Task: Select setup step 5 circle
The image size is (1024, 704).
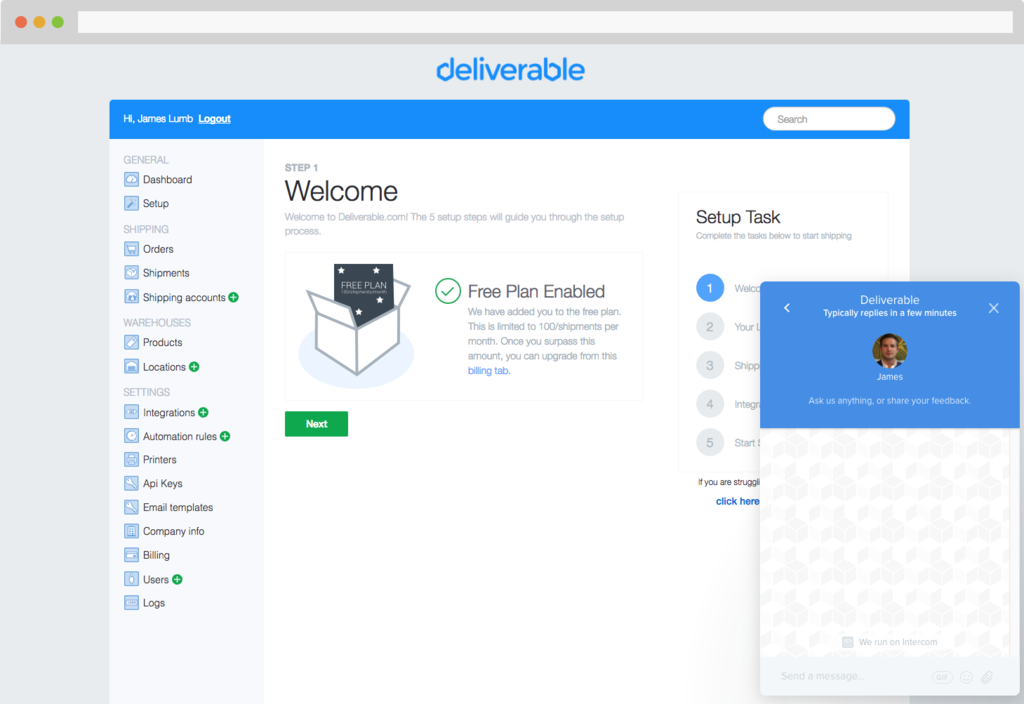Action: 710,443
